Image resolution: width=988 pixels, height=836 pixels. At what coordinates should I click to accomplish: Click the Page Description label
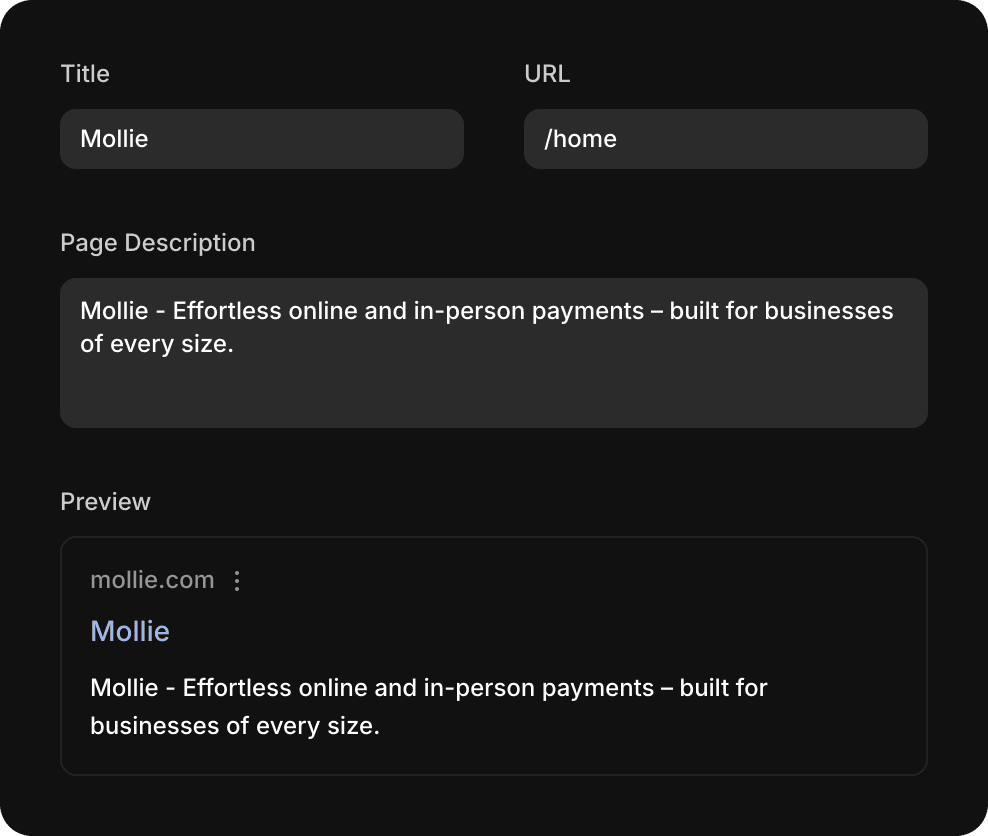point(157,243)
